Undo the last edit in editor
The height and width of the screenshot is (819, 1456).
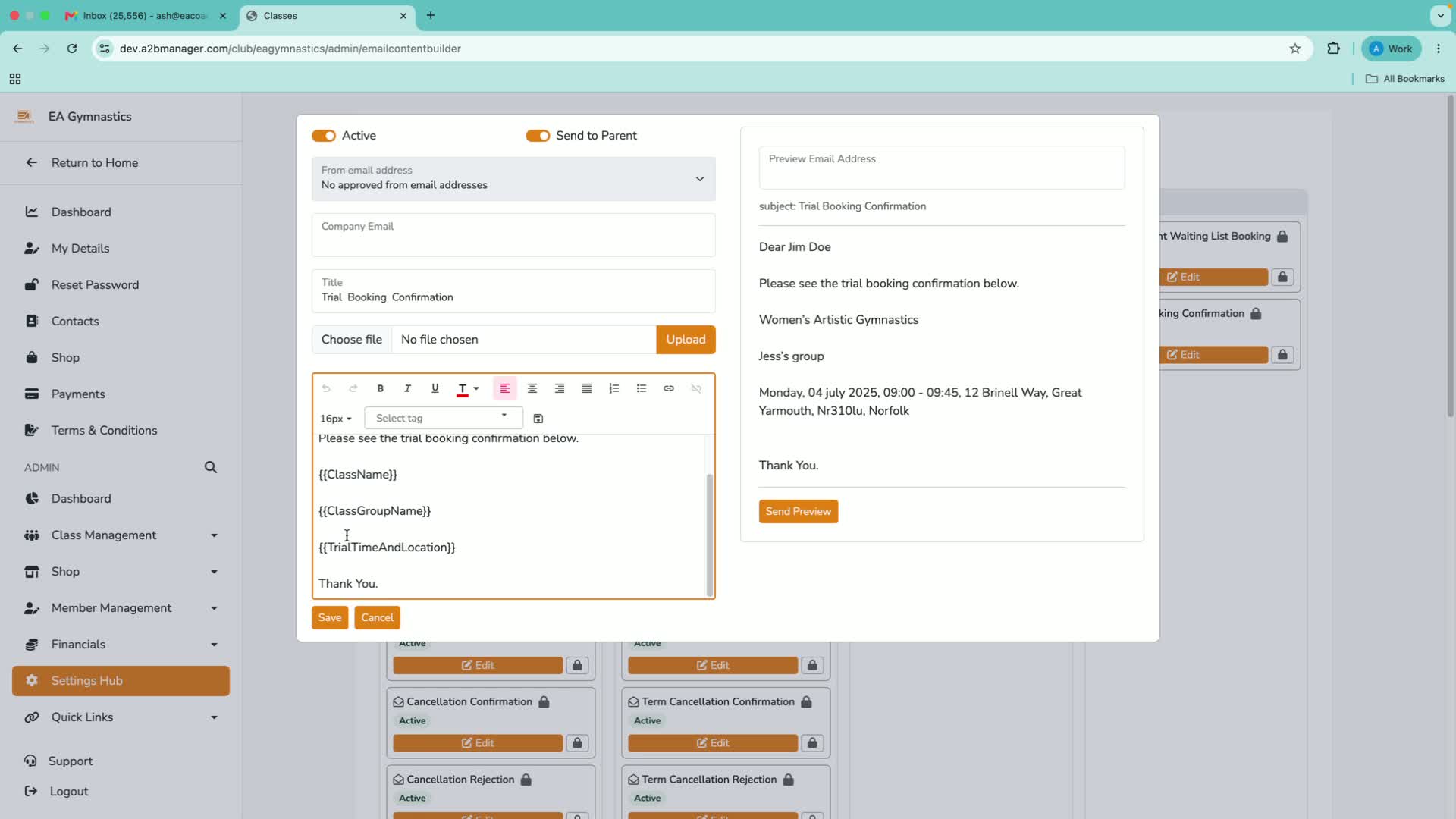326,388
